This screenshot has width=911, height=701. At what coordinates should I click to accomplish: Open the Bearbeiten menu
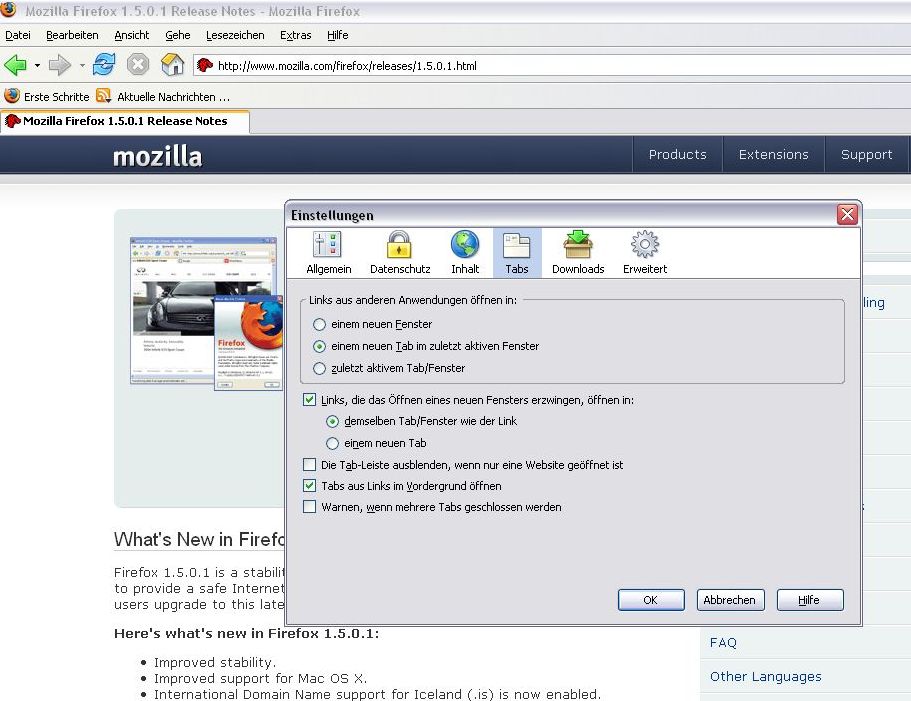[72, 35]
